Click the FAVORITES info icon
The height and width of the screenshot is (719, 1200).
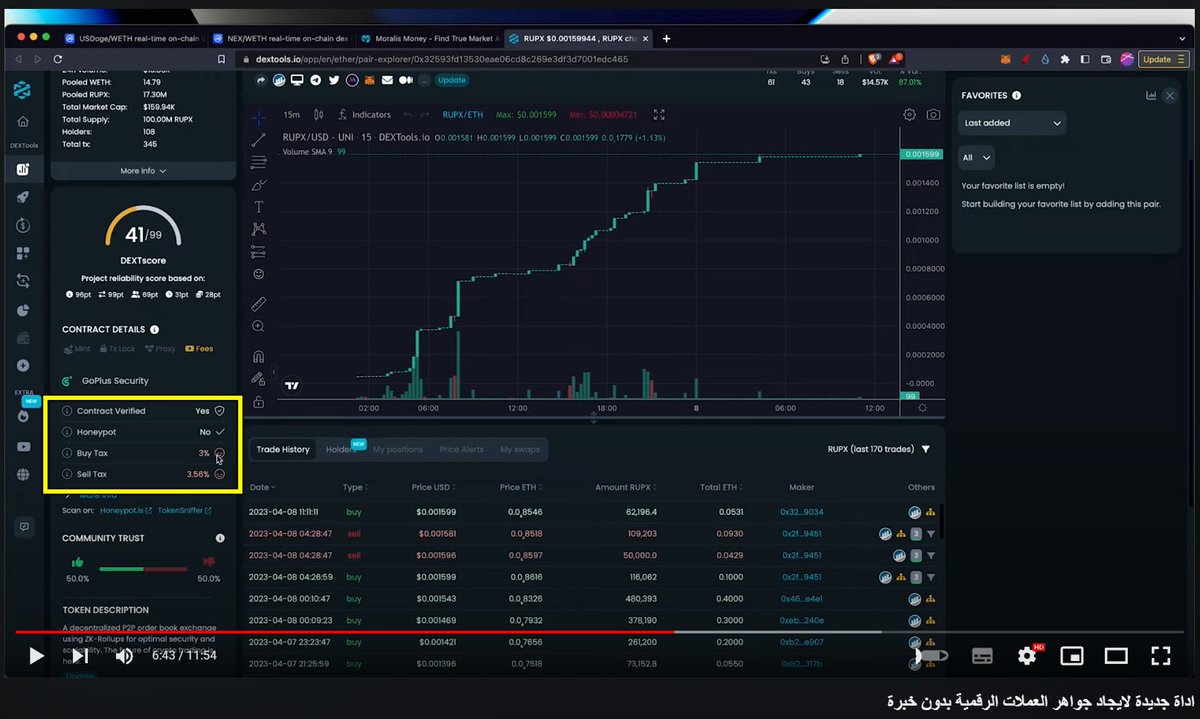coord(1016,95)
